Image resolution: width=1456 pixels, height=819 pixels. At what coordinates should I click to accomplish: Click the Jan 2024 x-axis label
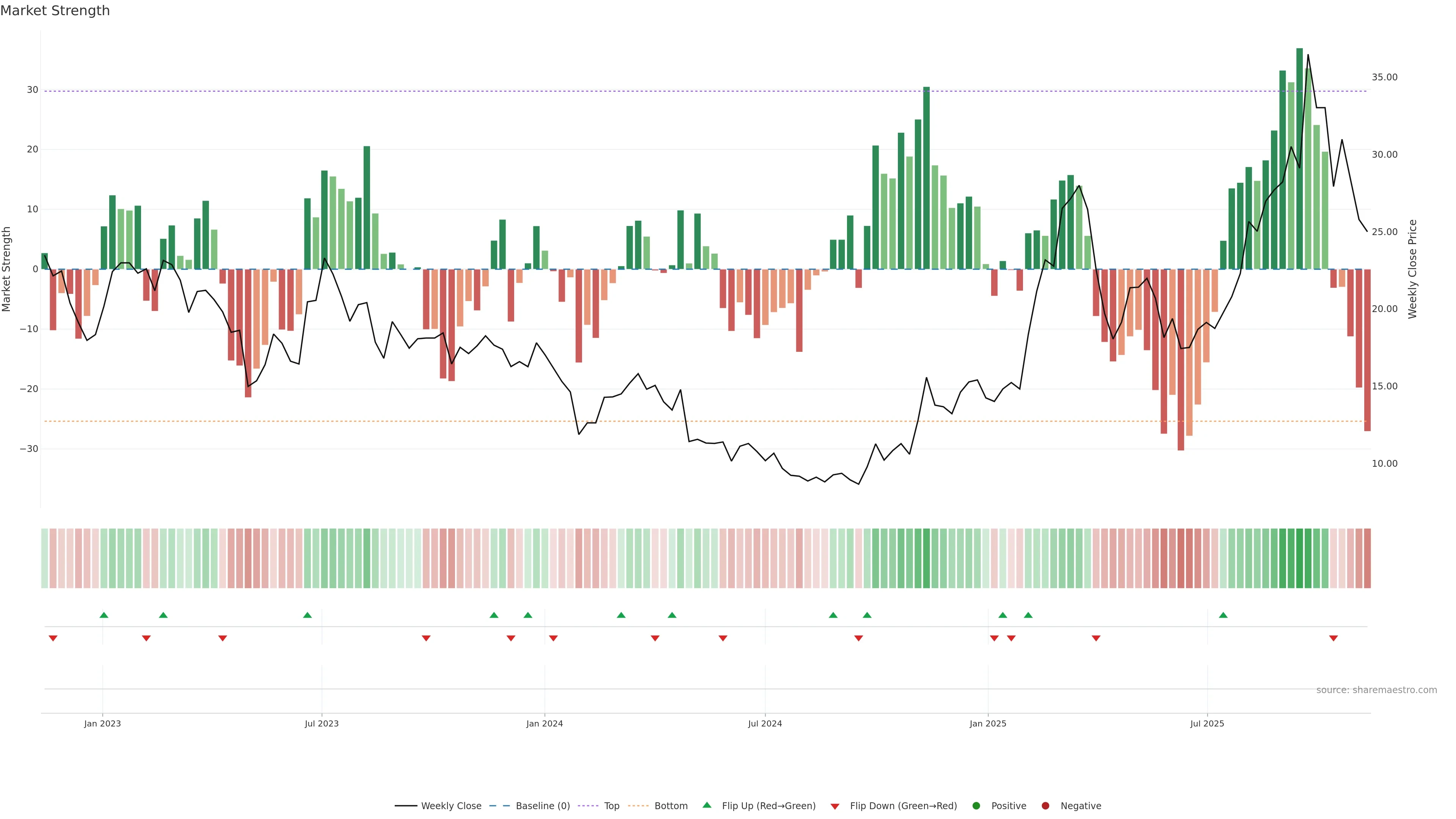tap(544, 723)
